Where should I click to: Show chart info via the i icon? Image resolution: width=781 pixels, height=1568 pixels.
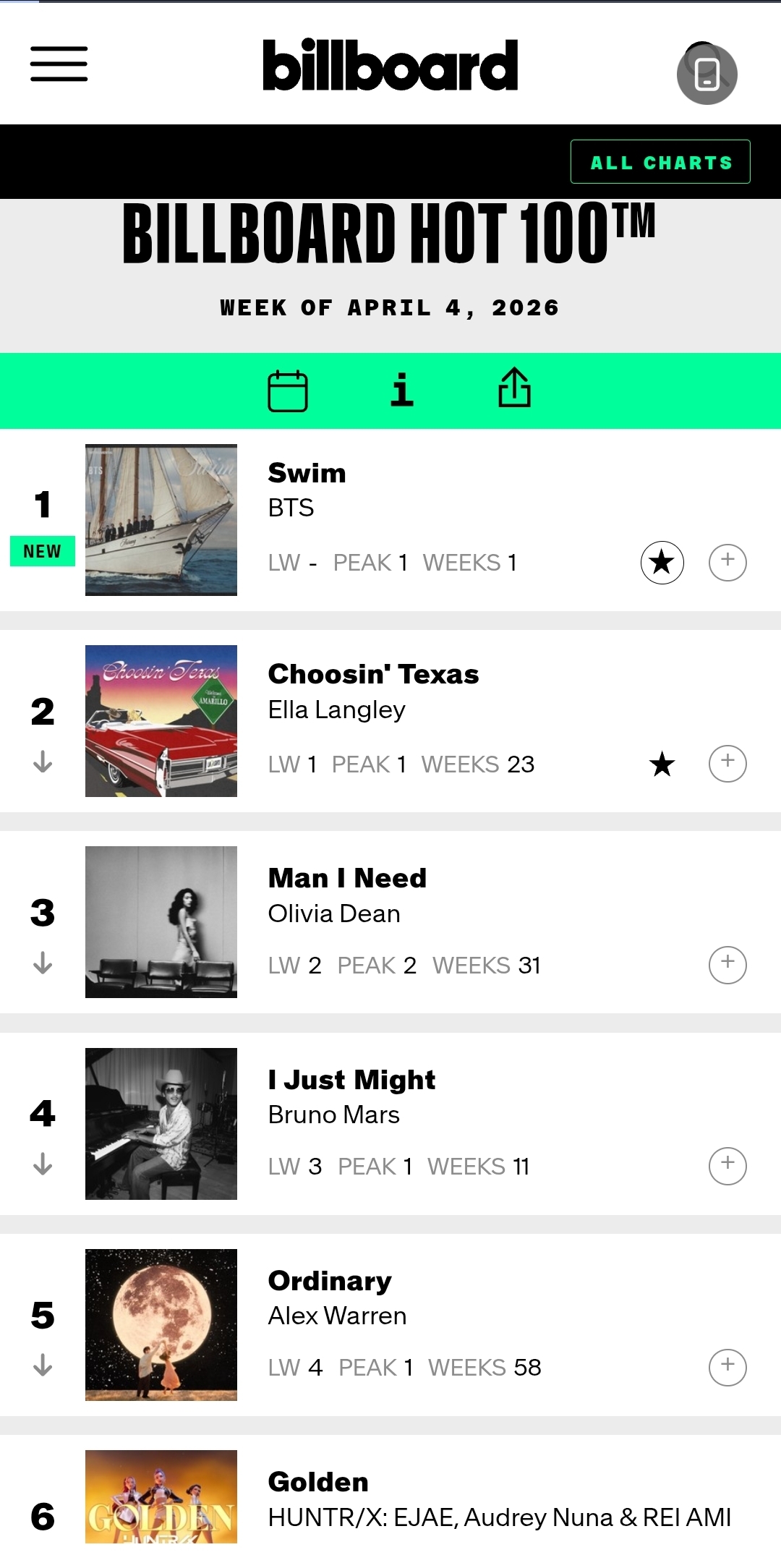coord(402,390)
